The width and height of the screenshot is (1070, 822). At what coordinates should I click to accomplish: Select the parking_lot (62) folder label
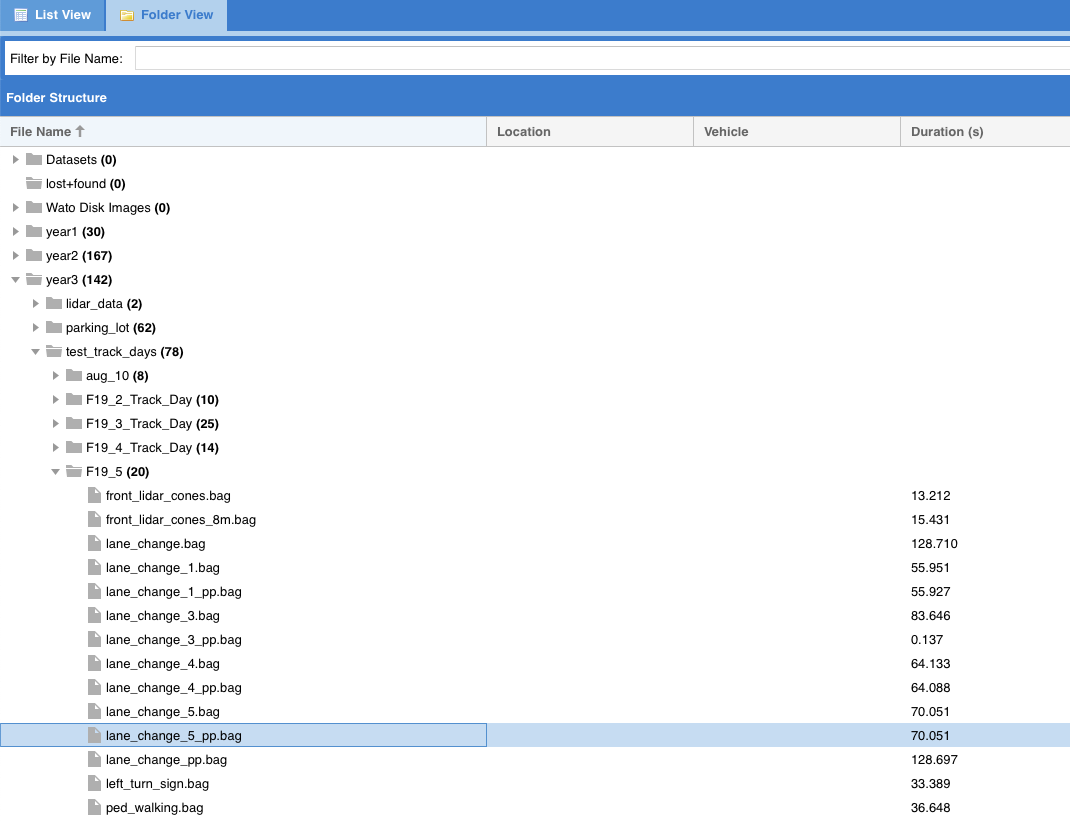coord(111,327)
